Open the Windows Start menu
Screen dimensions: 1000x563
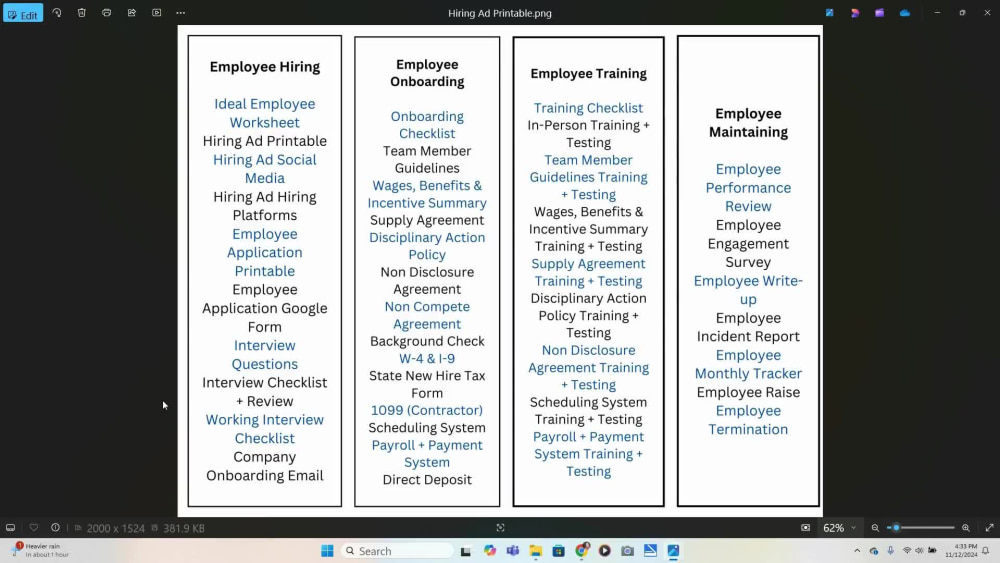pyautogui.click(x=327, y=551)
